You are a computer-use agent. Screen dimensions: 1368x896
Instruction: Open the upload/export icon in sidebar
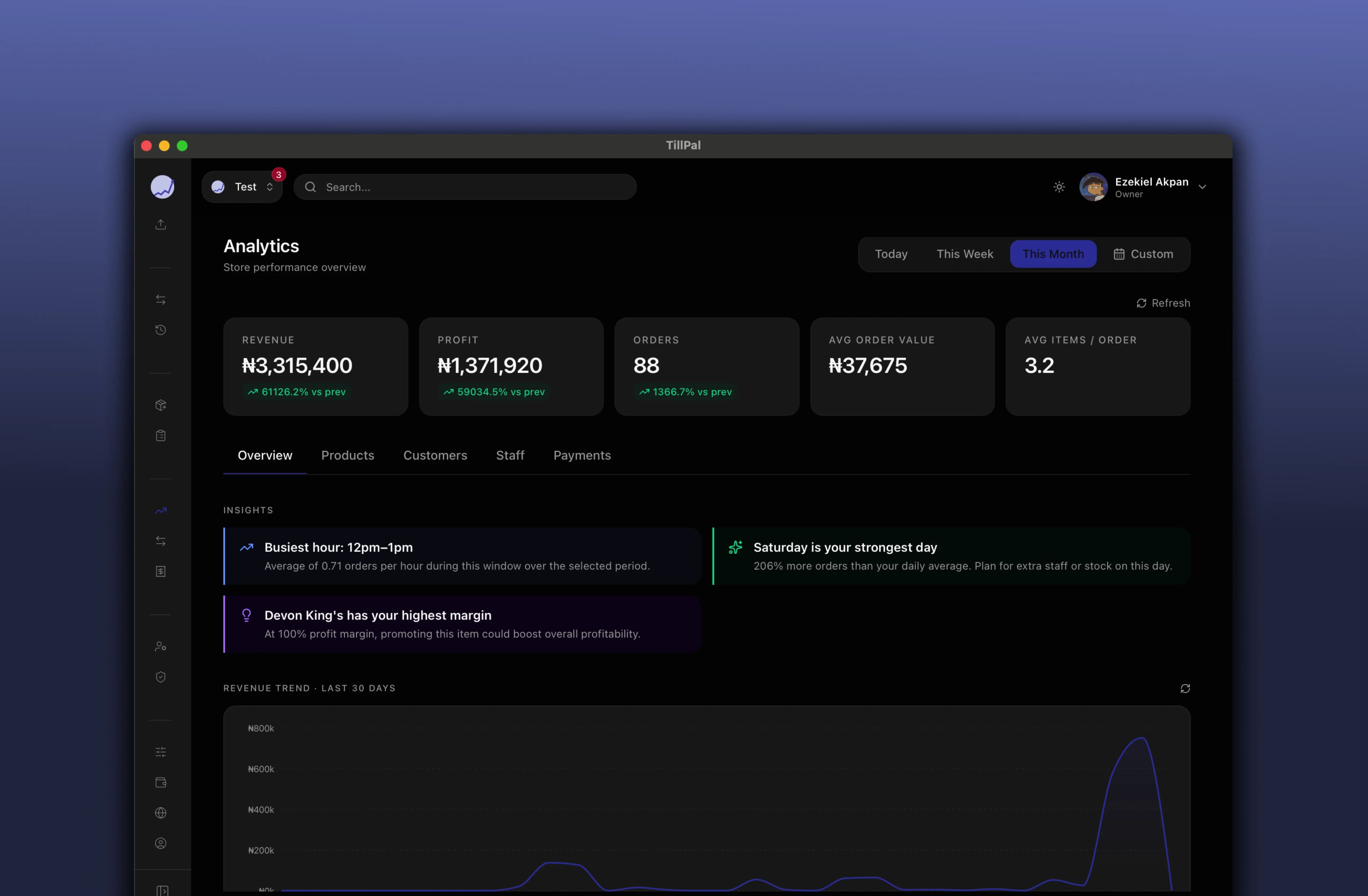click(161, 224)
